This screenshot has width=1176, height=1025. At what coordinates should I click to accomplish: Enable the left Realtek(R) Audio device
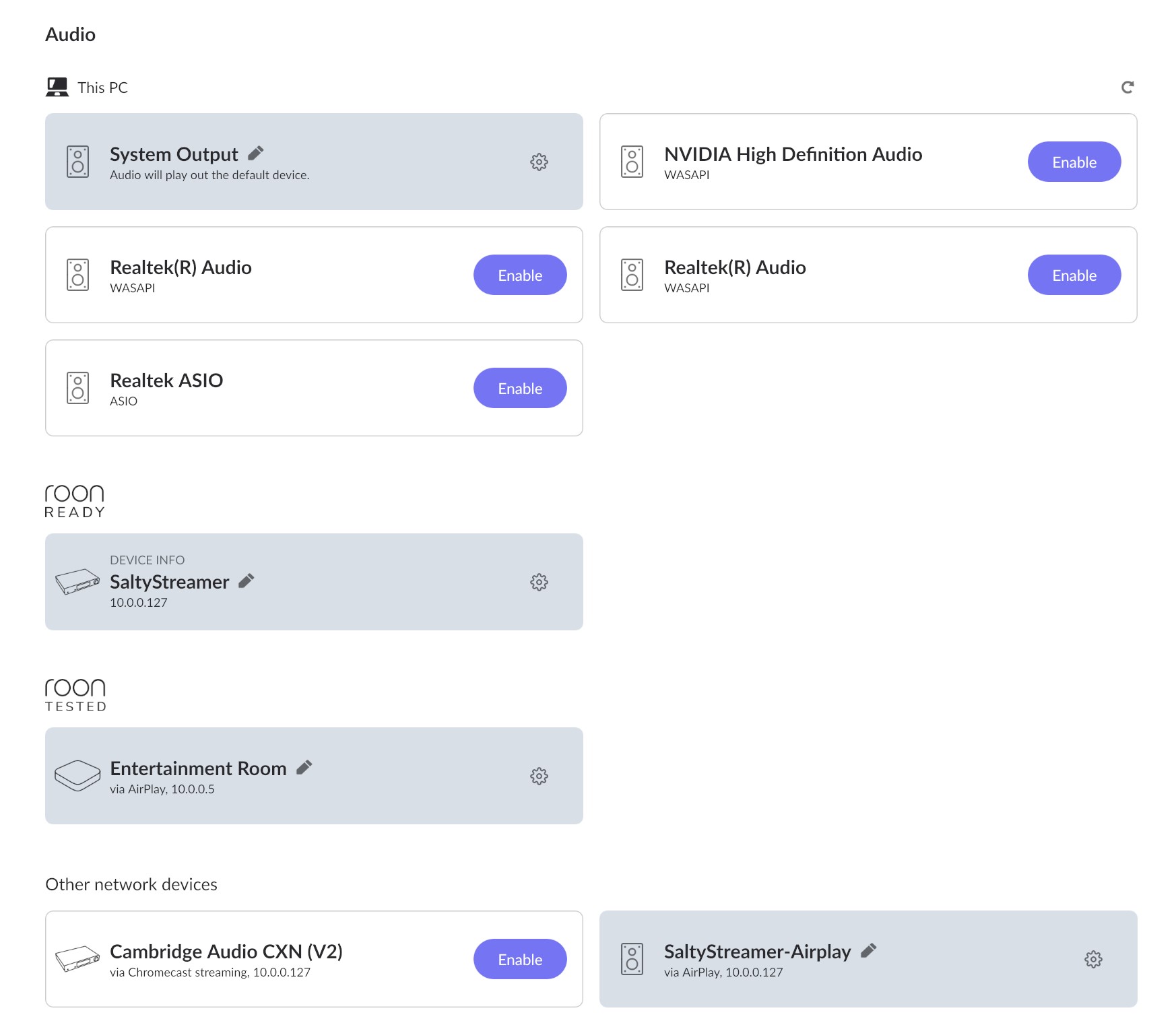519,275
